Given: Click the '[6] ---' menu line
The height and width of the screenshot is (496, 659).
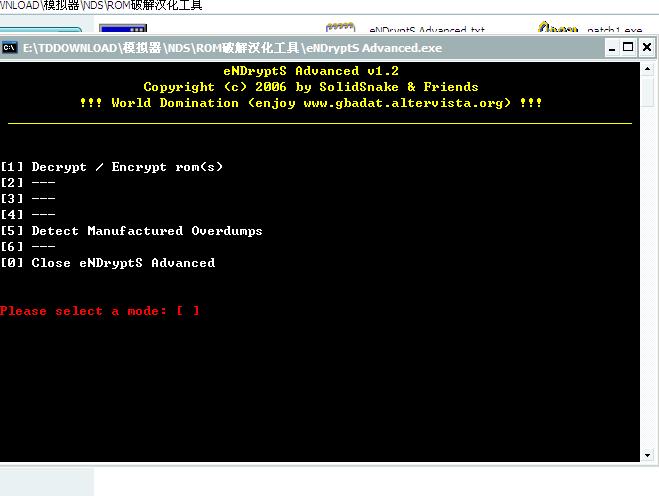Looking at the screenshot, I should point(28,247).
